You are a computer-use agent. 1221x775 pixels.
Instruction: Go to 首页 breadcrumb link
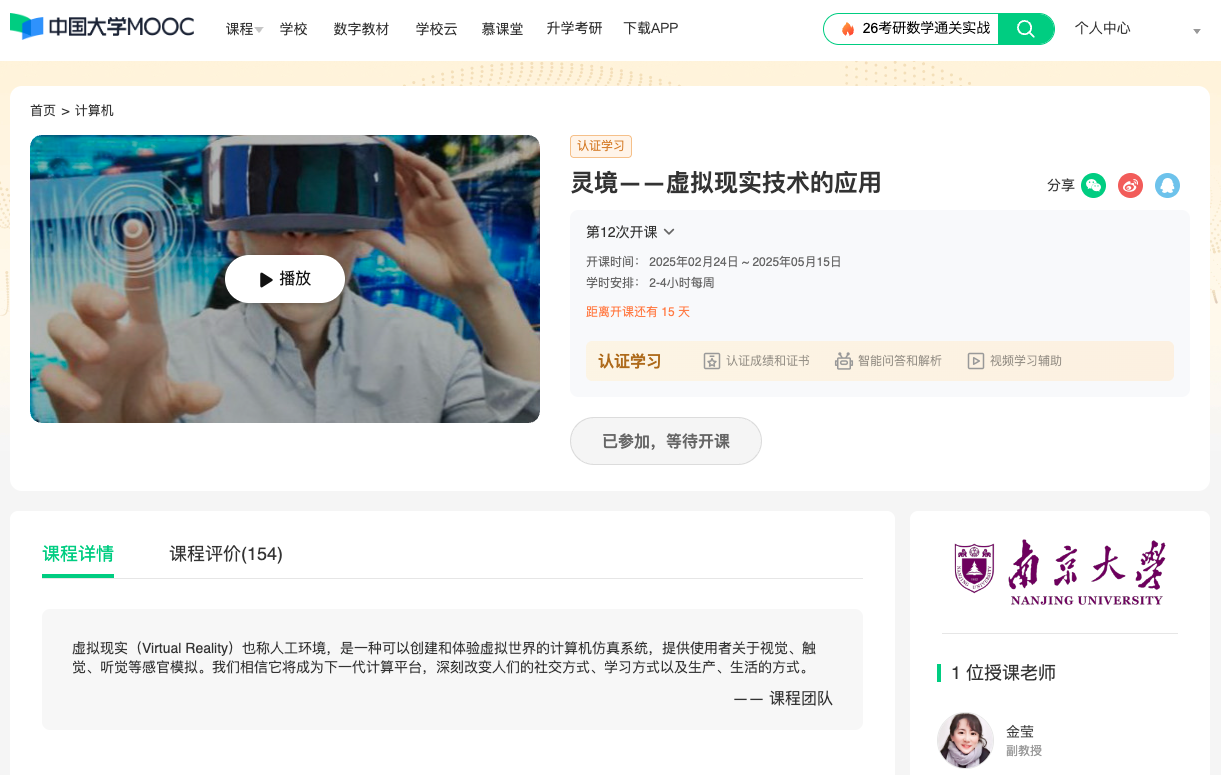pyautogui.click(x=43, y=111)
